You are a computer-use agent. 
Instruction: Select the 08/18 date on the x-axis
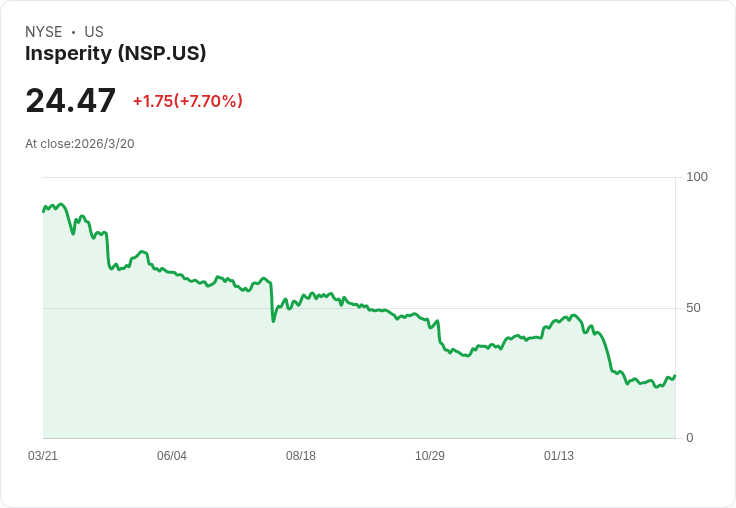tap(301, 456)
